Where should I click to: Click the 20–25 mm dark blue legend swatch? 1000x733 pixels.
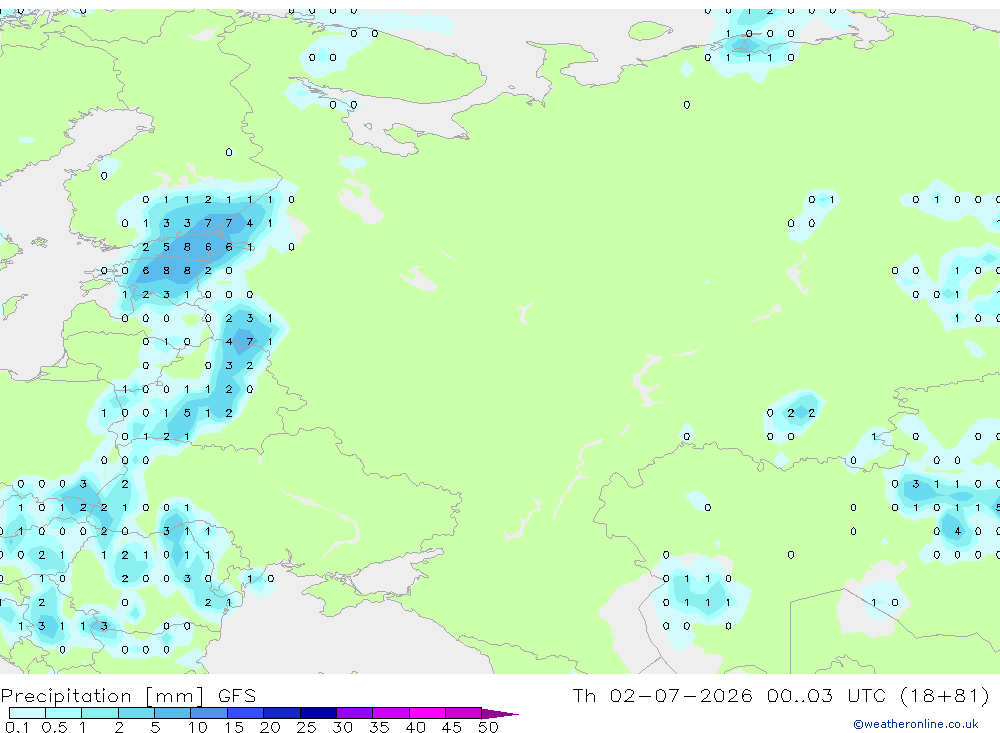tap(282, 713)
